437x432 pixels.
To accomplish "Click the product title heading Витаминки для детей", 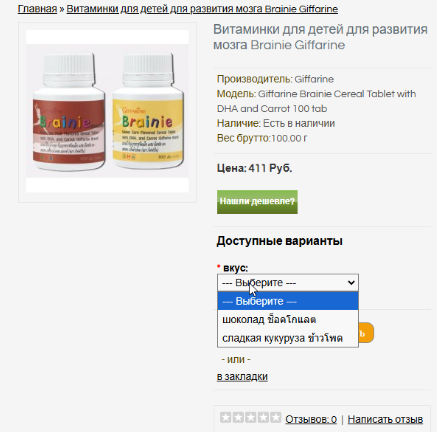I will click(320, 37).
